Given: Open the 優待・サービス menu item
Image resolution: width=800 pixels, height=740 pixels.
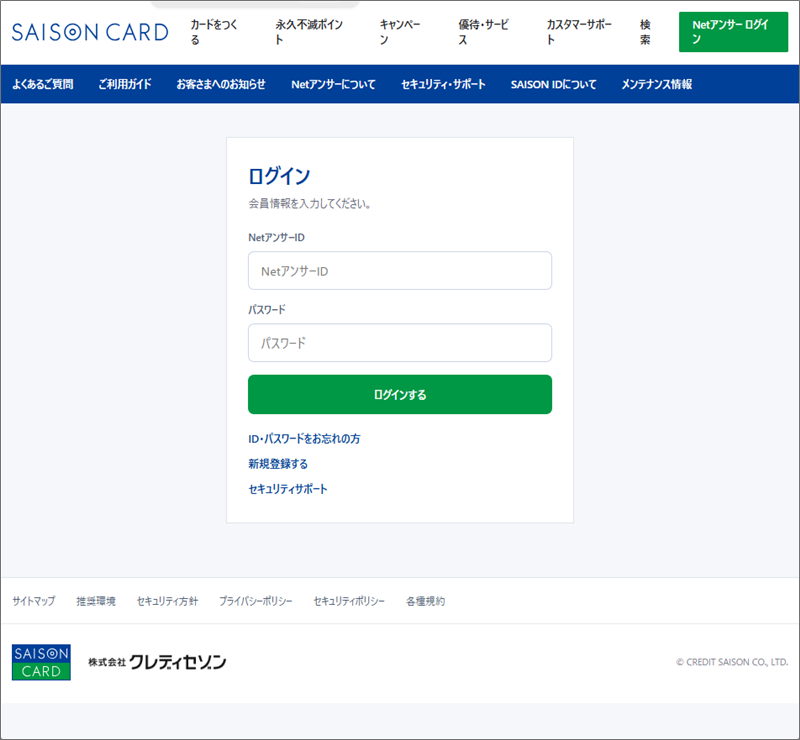Looking at the screenshot, I should pos(483,32).
